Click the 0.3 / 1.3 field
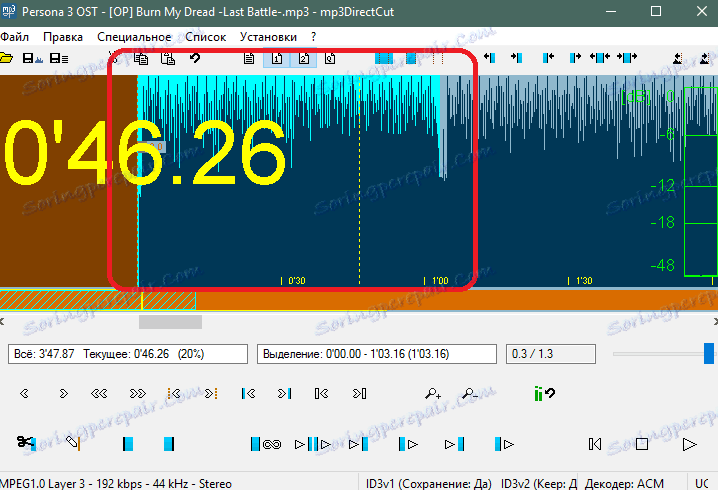This screenshot has height=490, width=718. click(551, 354)
